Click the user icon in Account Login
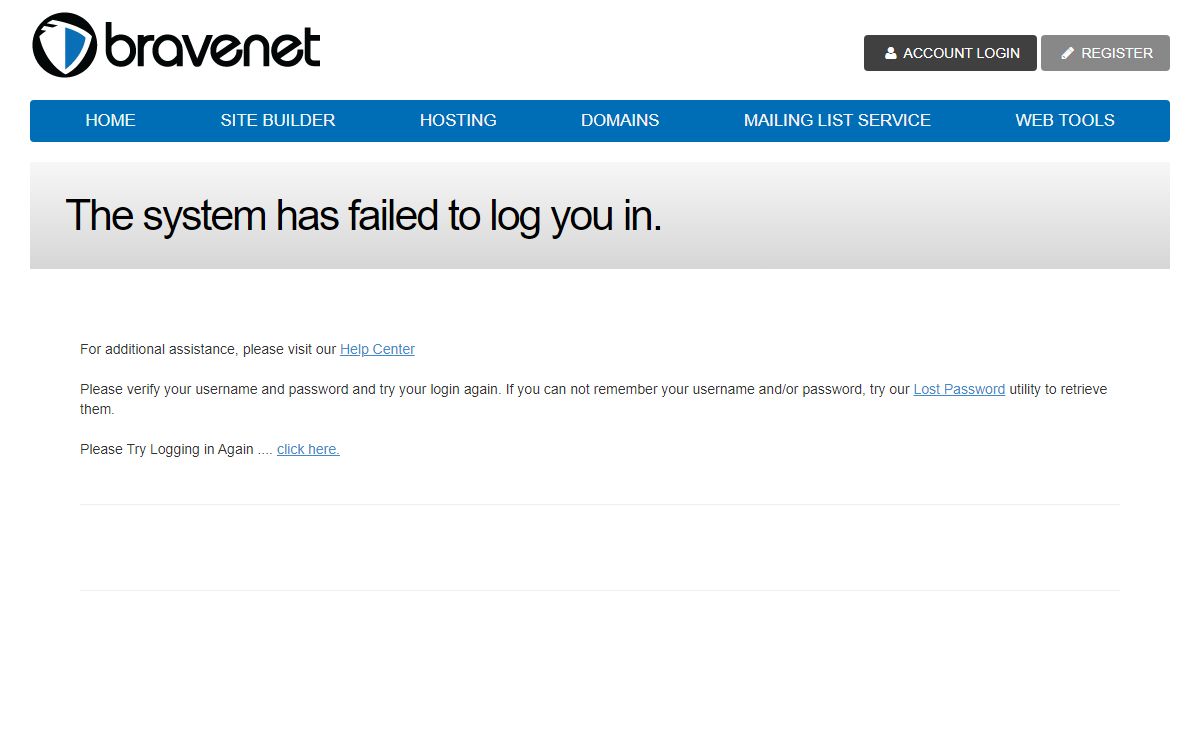The height and width of the screenshot is (740, 1200). (891, 53)
